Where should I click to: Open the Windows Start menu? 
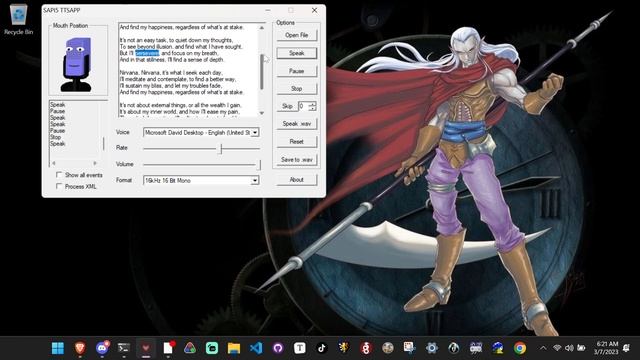point(58,348)
